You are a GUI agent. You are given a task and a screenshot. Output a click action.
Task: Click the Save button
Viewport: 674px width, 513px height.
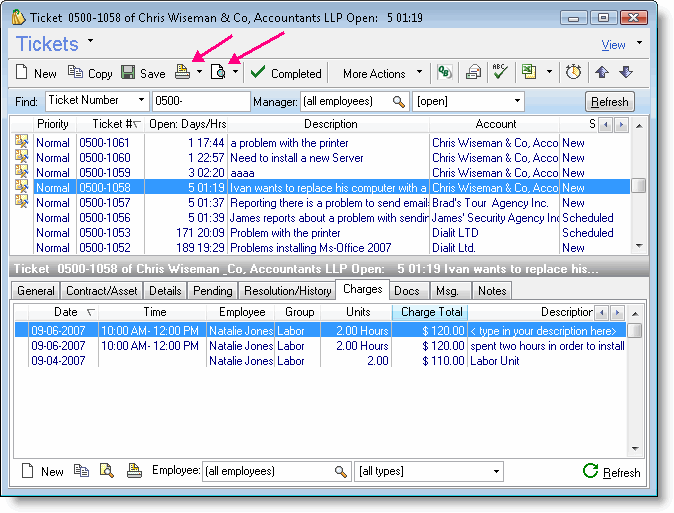tap(143, 73)
